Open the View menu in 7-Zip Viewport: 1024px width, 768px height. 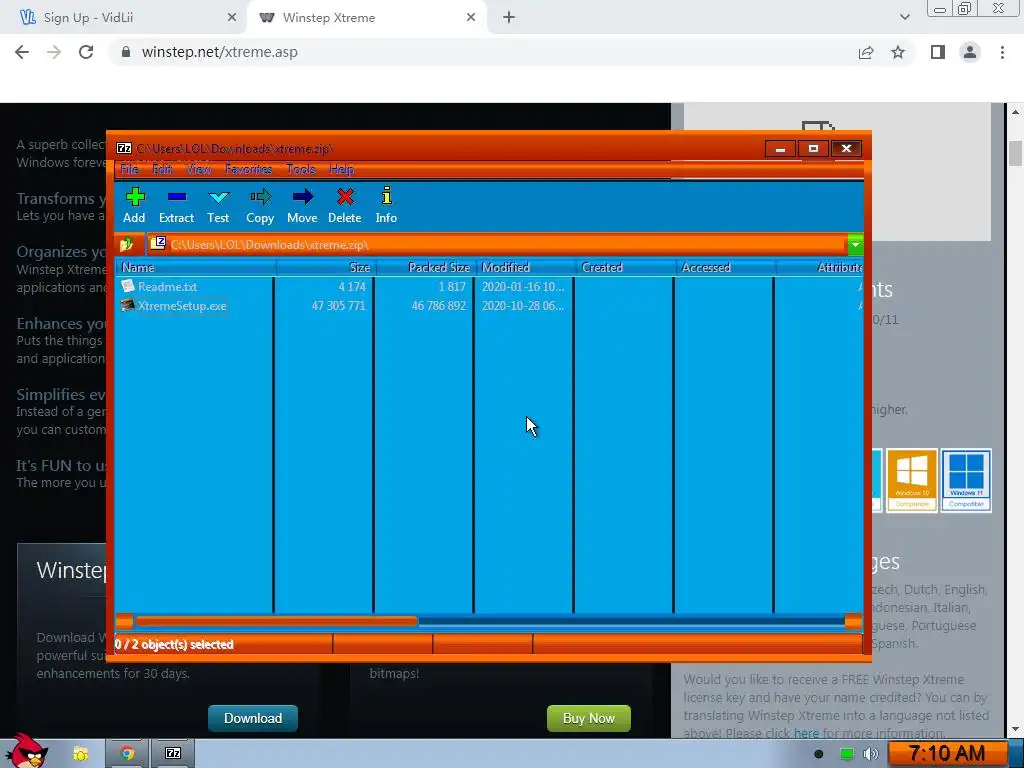199,169
